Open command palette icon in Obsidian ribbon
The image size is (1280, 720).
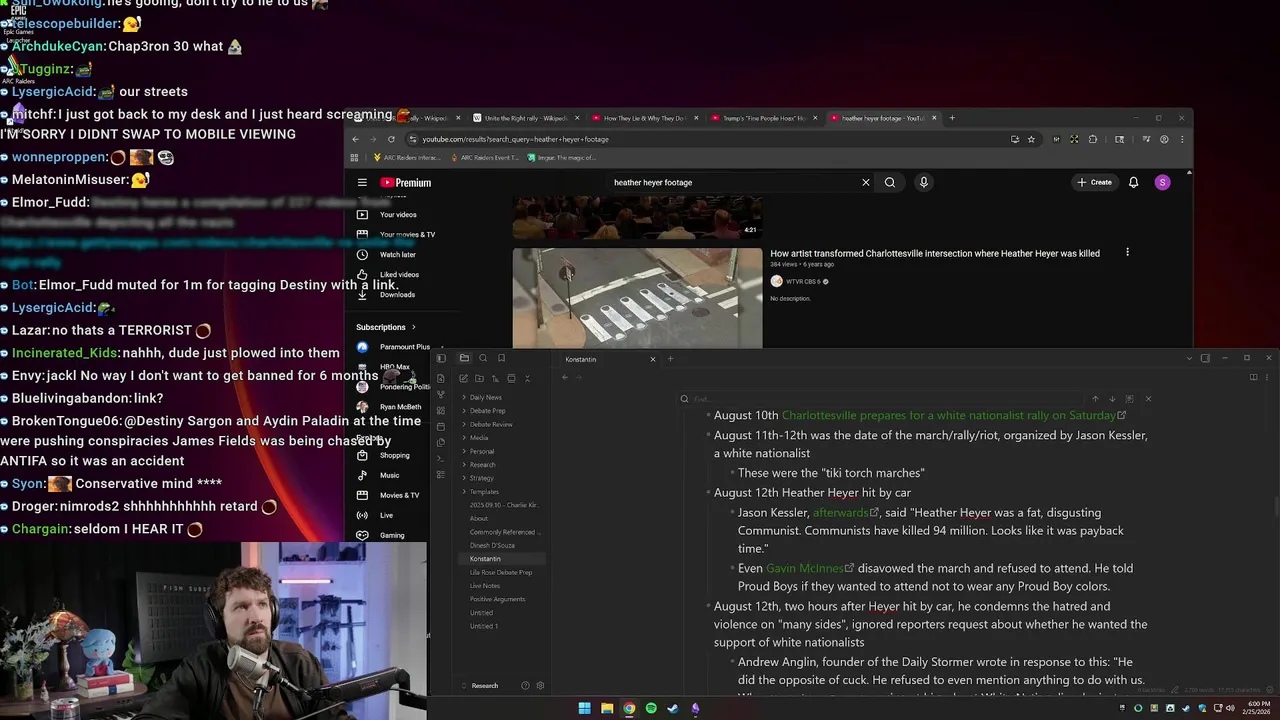pos(441,458)
